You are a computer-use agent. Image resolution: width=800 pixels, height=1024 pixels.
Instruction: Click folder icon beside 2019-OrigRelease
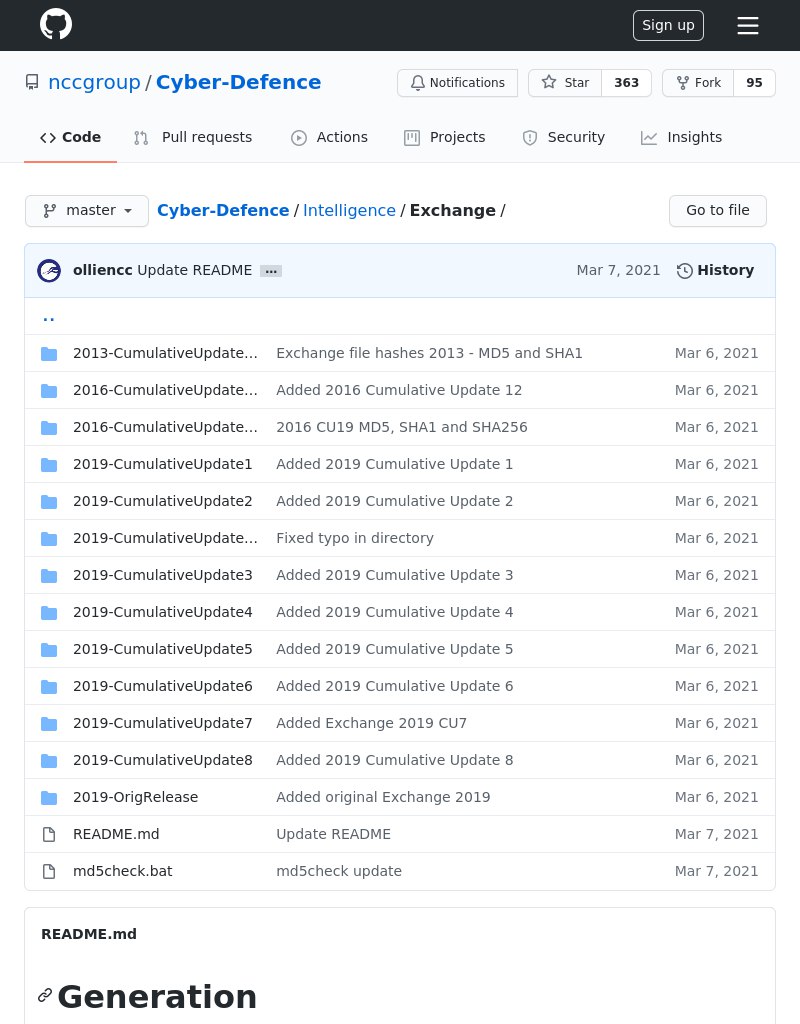pos(49,798)
